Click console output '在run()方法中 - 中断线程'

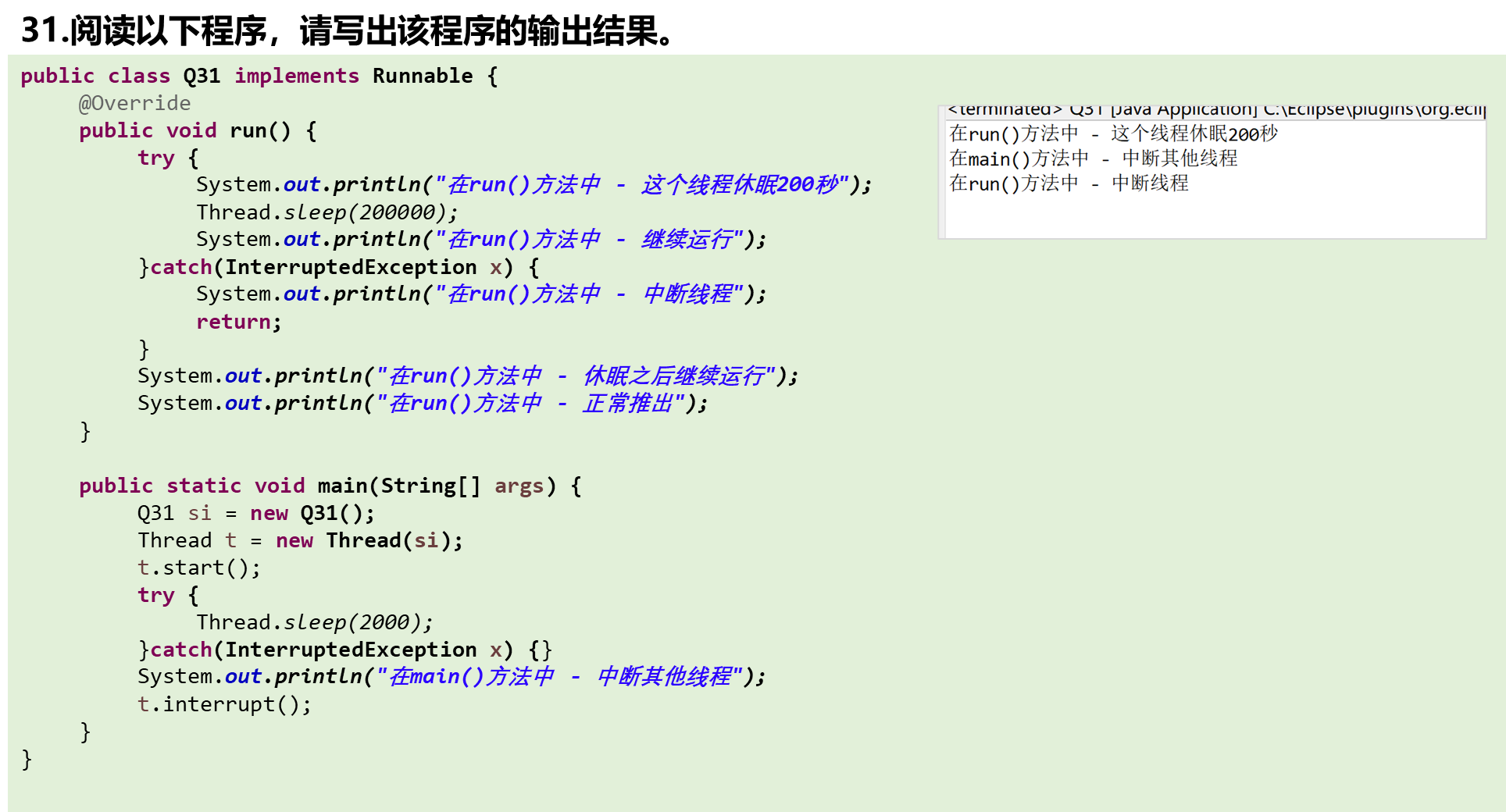pos(1069,183)
